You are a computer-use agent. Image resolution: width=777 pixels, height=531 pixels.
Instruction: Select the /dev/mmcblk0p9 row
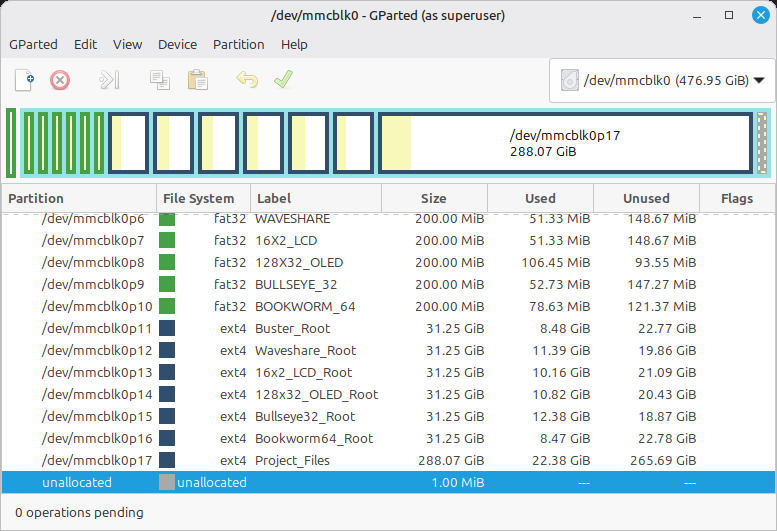pyautogui.click(x=388, y=284)
